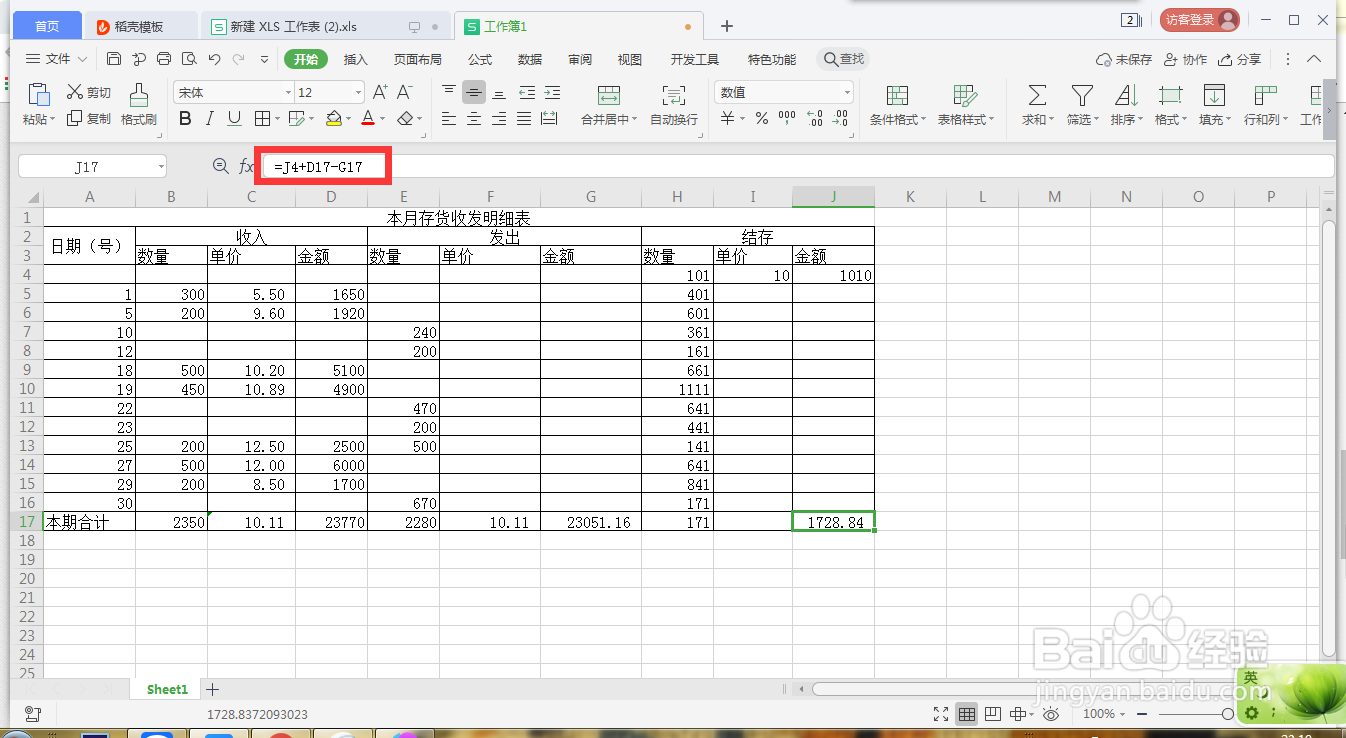Click cell containing 本期合计
This screenshot has height=738, width=1346.
pyautogui.click(x=89, y=522)
